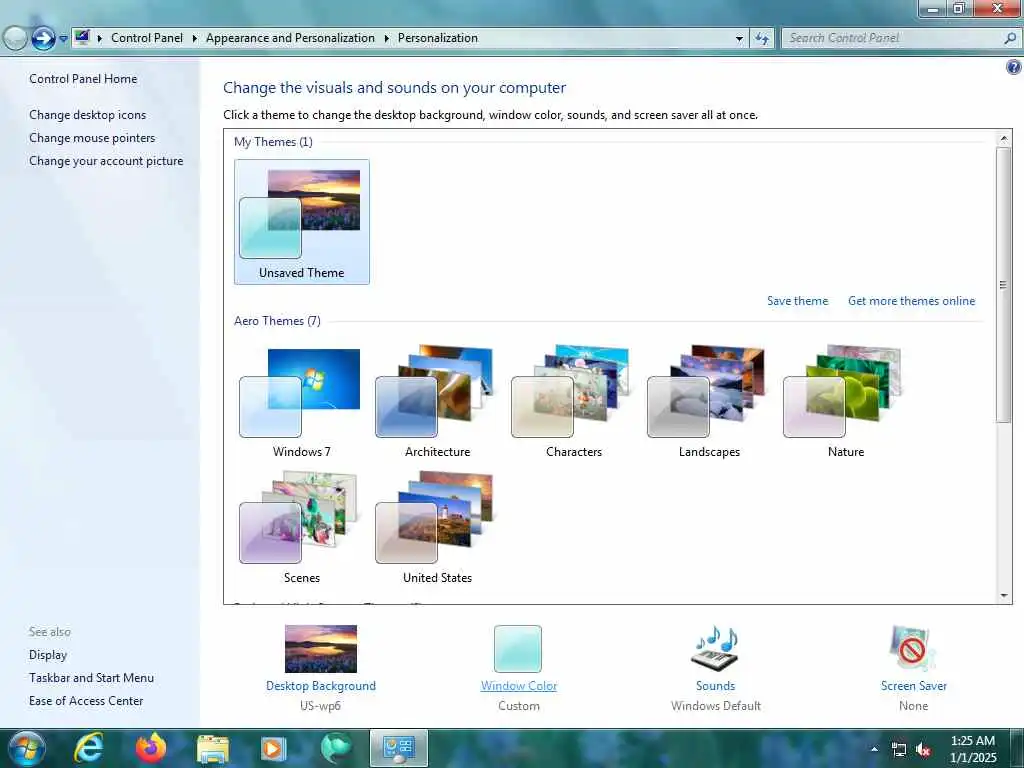Open the Sounds settings icon
The width and height of the screenshot is (1024, 768).
715,648
